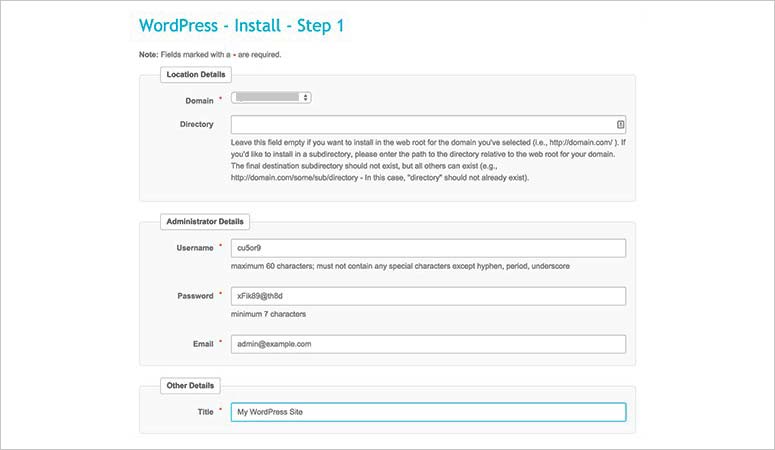
Task: Focus the Directory text field
Action: (x=420, y=125)
